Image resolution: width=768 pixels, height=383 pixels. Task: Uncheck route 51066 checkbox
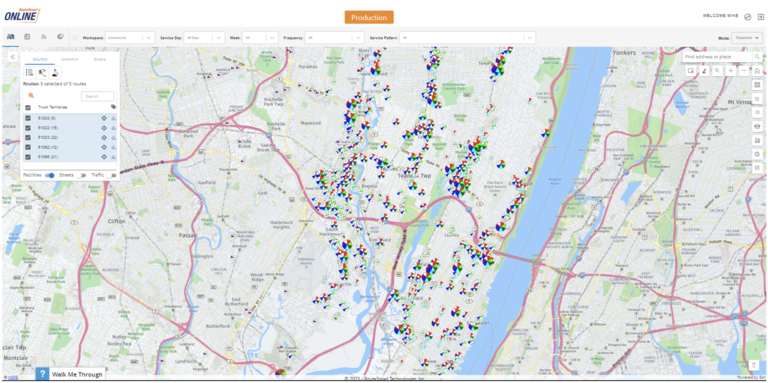tap(28, 157)
